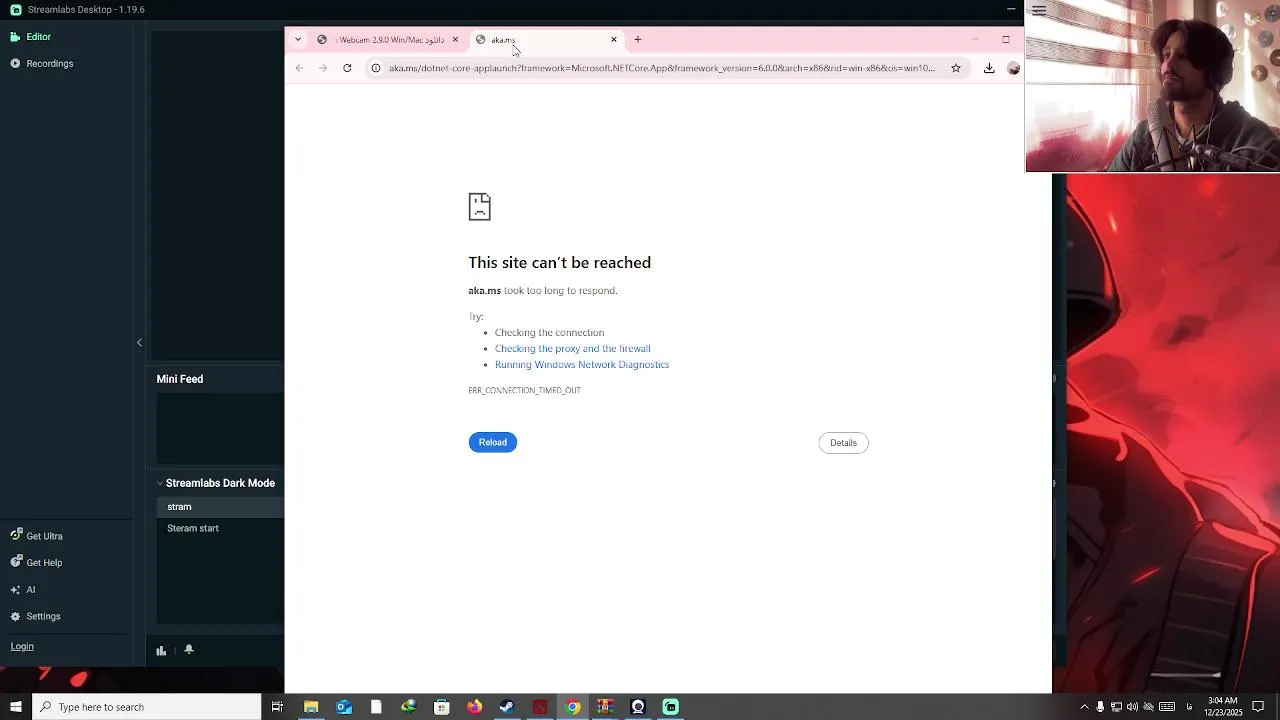Open the Editor section in Streamlabs
The image size is (1280, 720).
[30, 37]
